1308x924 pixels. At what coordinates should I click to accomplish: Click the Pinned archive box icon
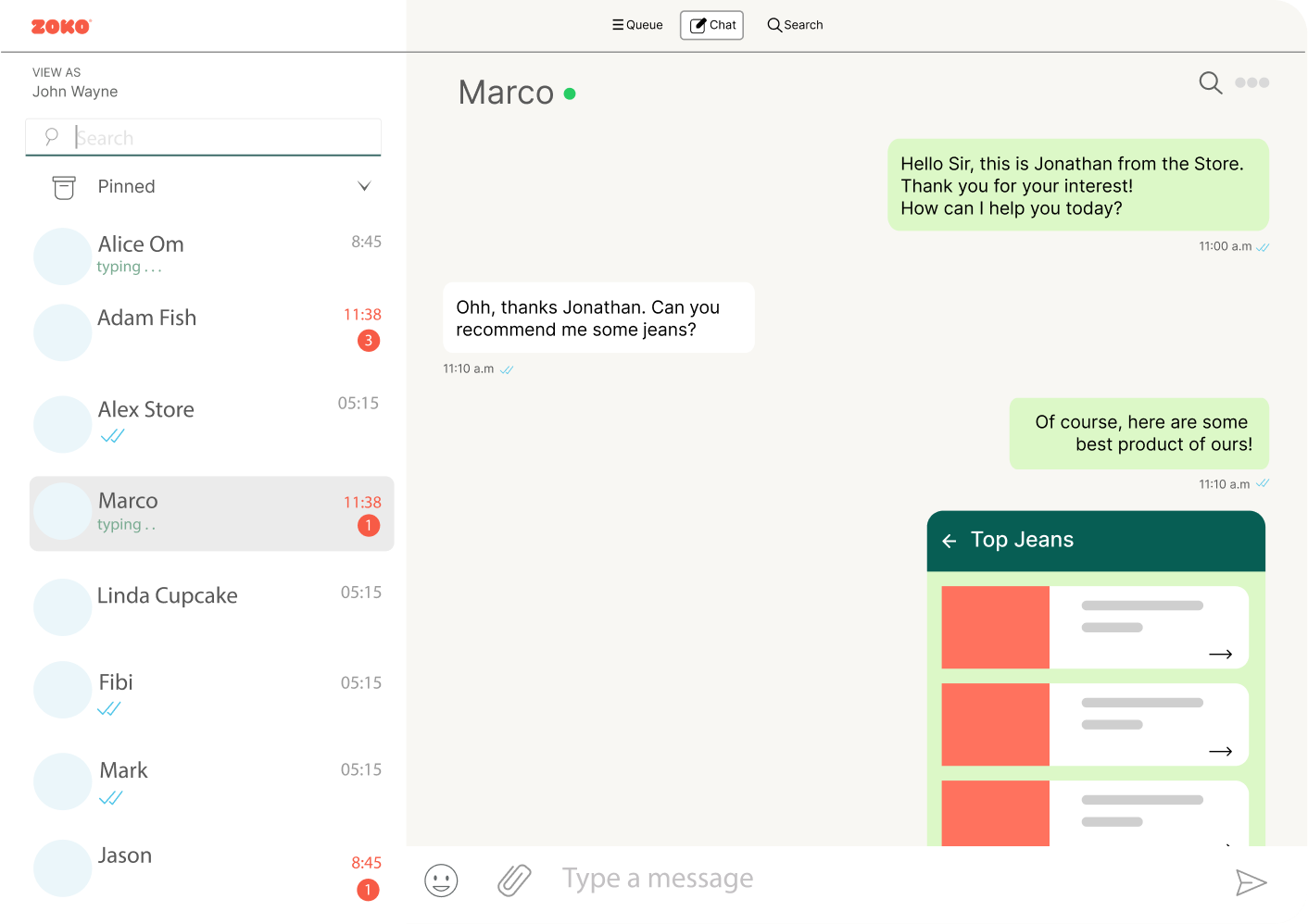click(x=64, y=187)
